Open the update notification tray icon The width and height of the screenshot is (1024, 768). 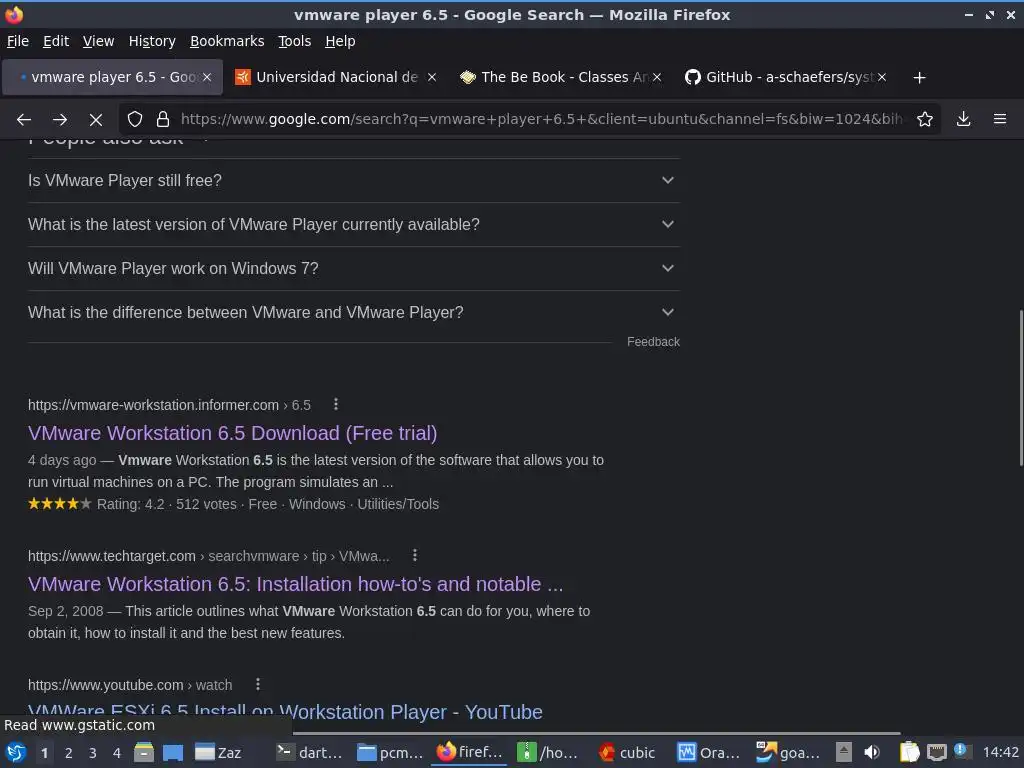(x=961, y=751)
